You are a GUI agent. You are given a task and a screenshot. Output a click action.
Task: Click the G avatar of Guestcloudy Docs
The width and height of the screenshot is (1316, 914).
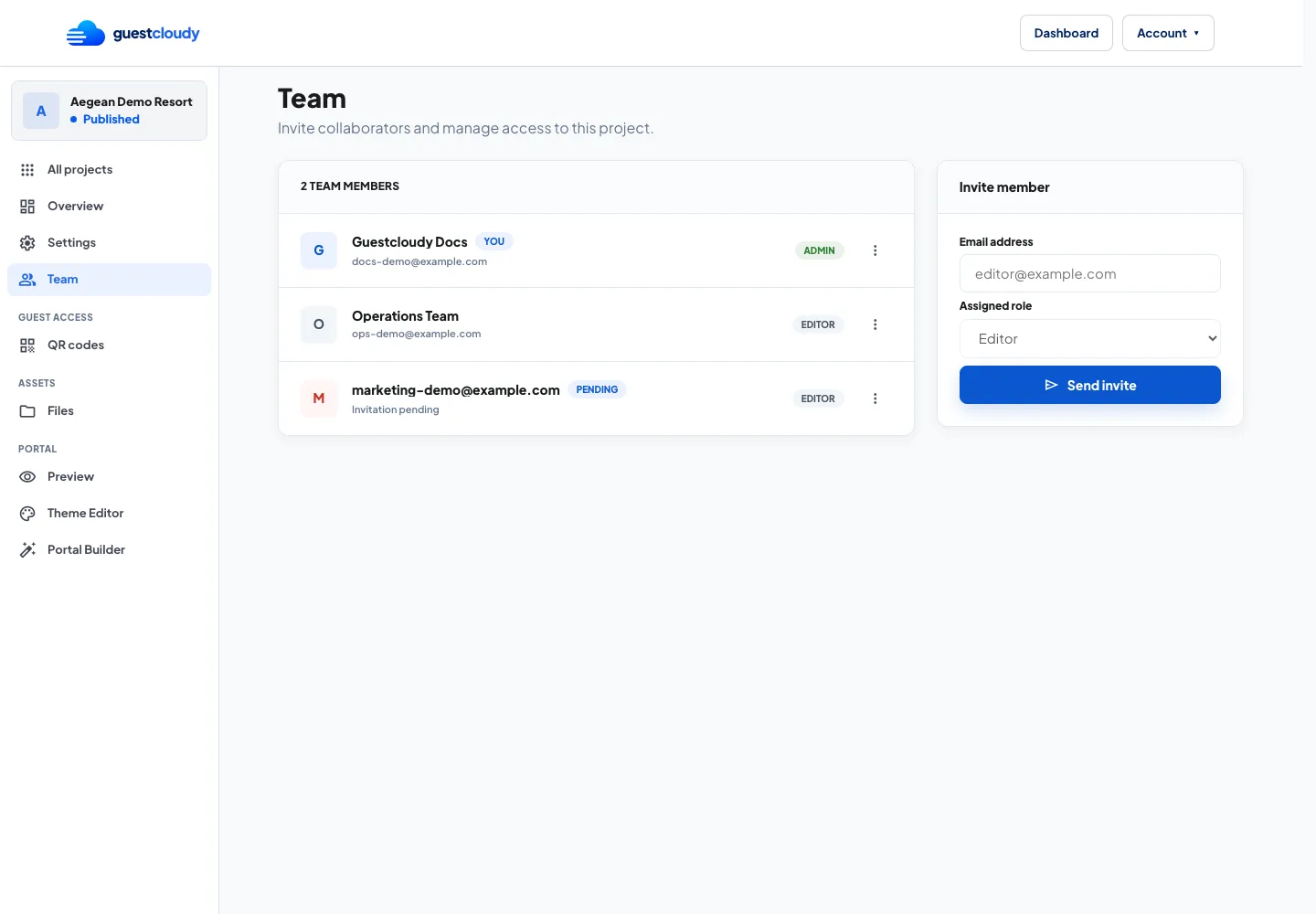(x=319, y=250)
